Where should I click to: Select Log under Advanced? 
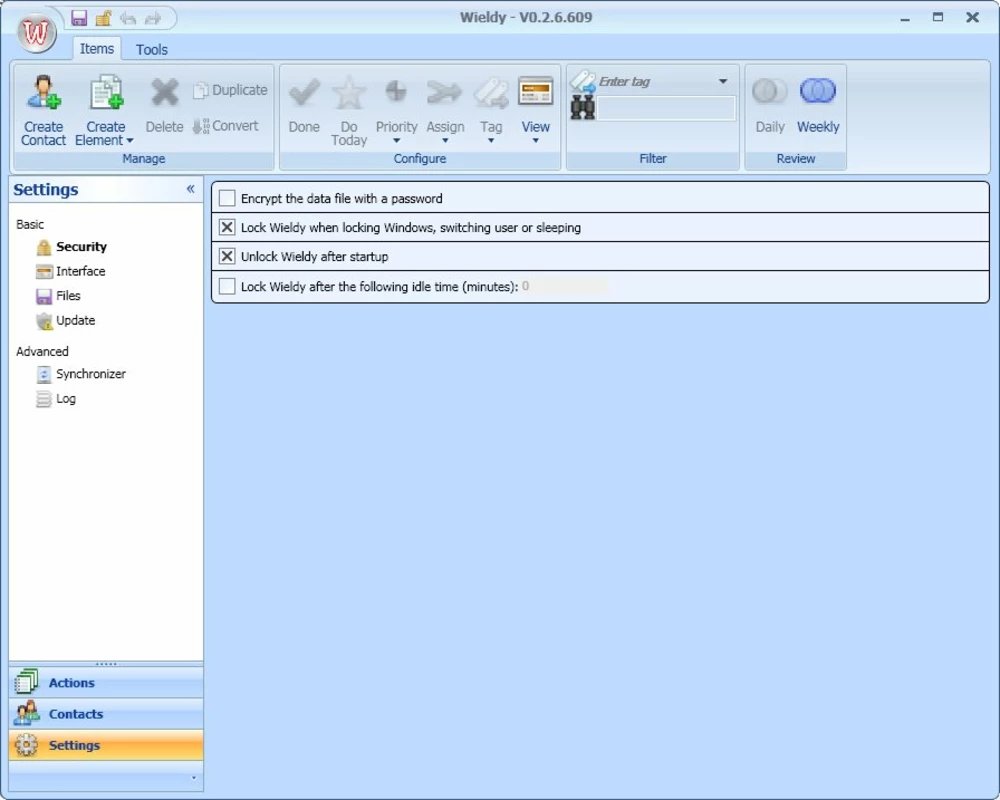[x=66, y=399]
